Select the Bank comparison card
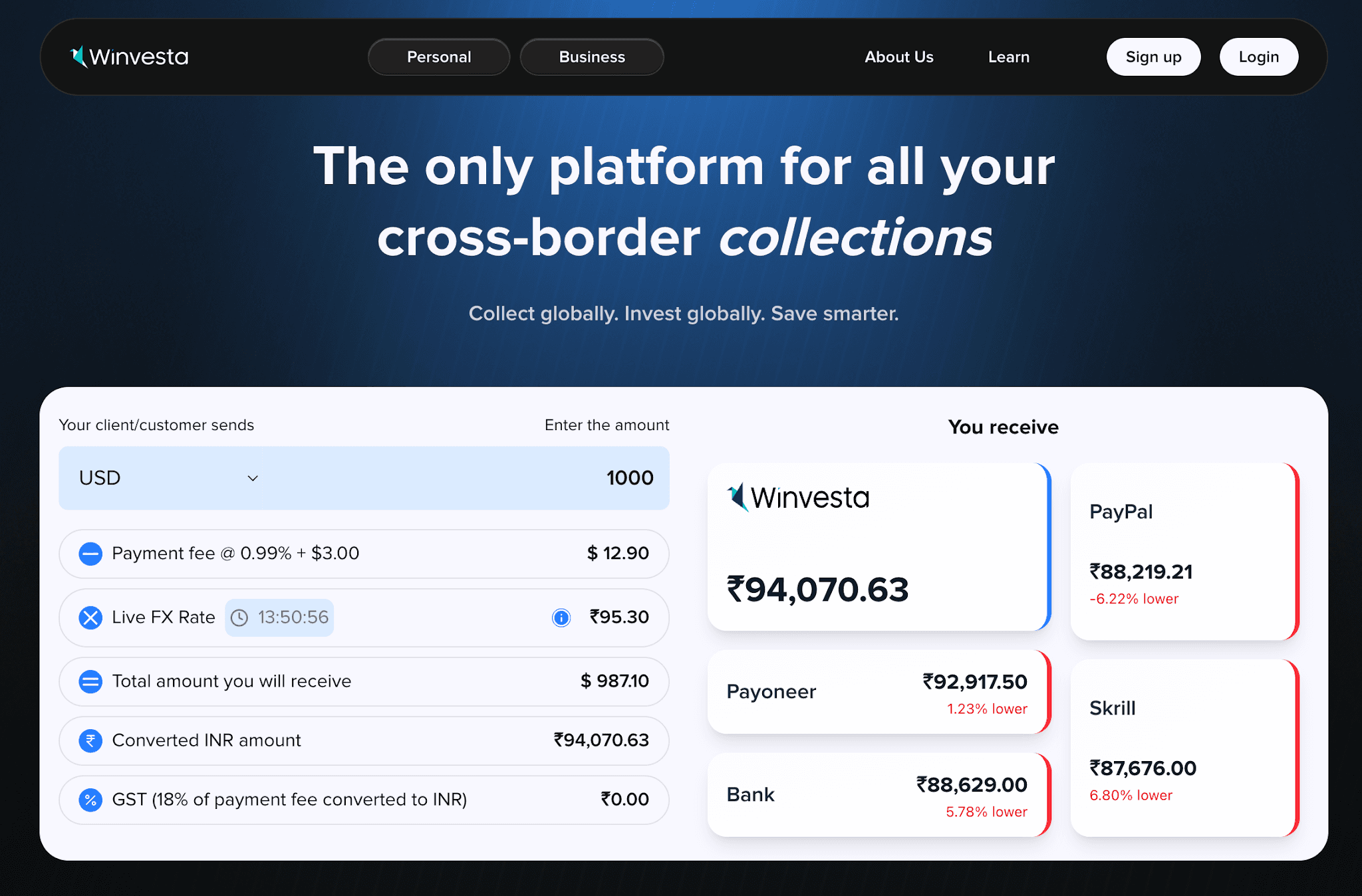 click(x=879, y=795)
